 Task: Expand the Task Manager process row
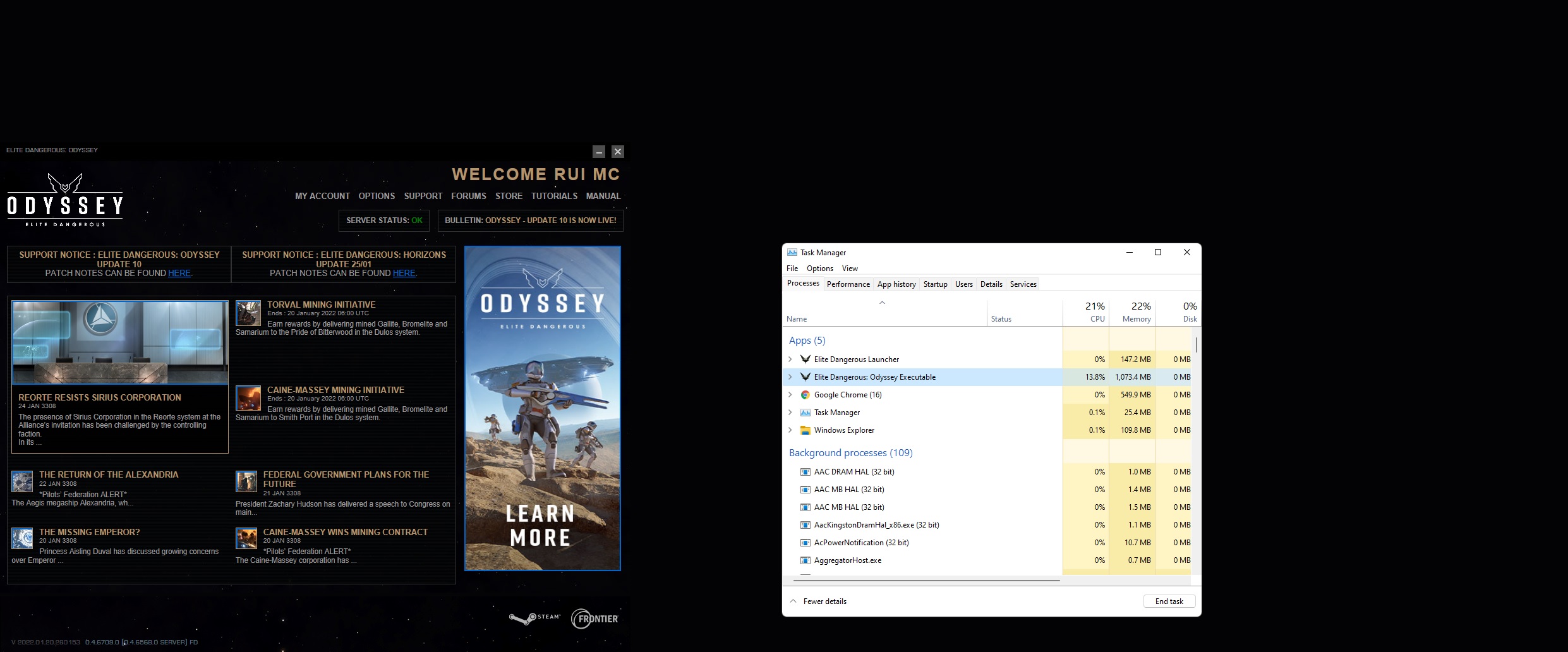tap(790, 413)
